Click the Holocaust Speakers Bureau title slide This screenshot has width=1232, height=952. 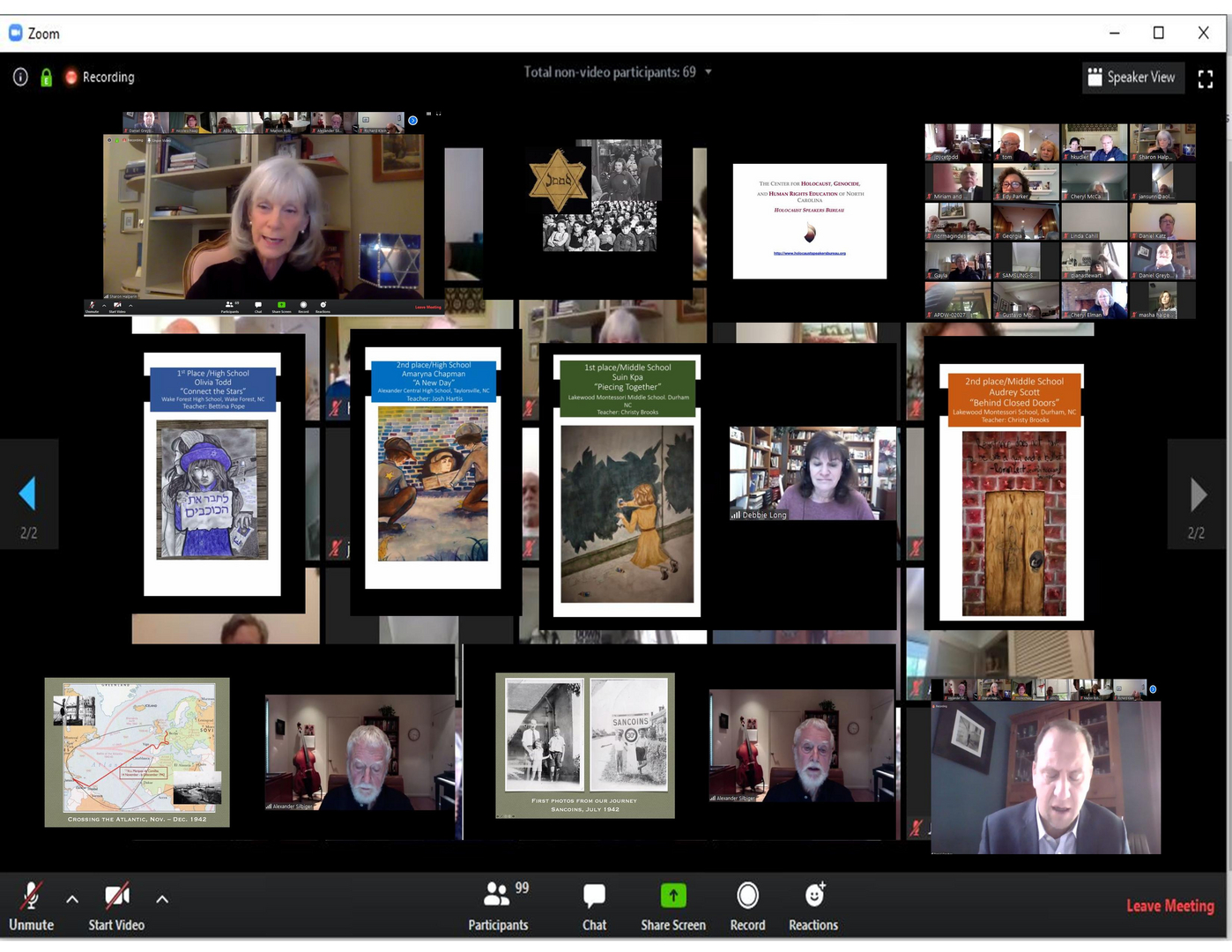(810, 221)
